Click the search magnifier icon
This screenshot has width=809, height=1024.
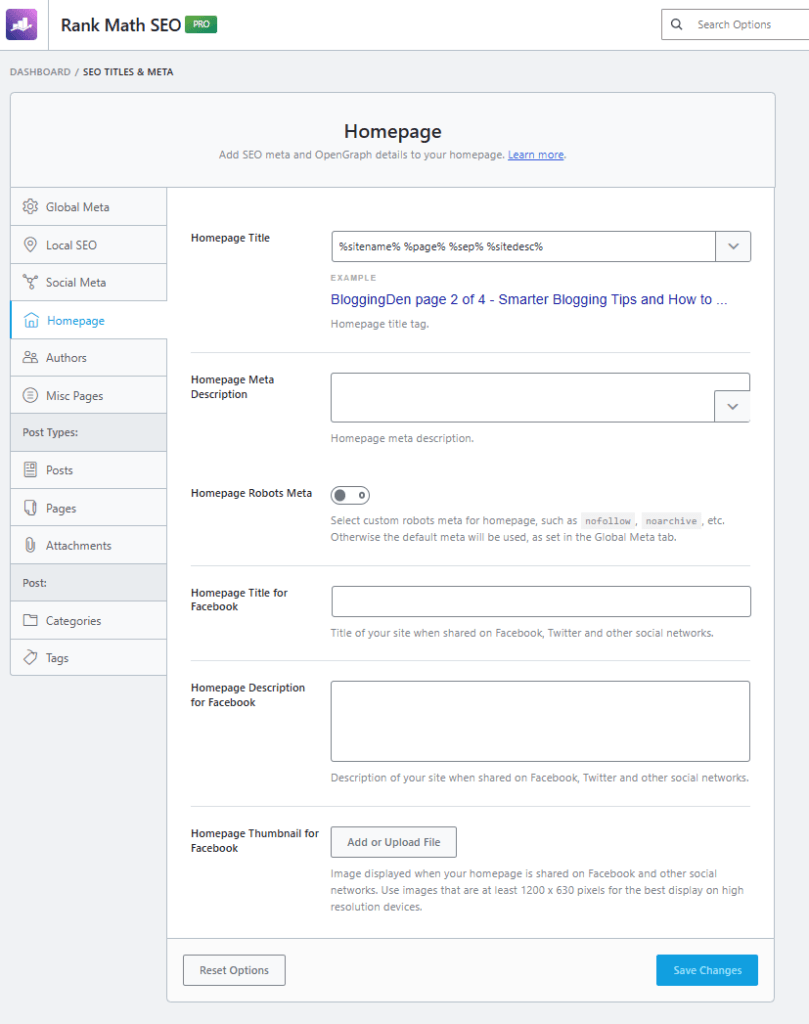pyautogui.click(x=676, y=24)
